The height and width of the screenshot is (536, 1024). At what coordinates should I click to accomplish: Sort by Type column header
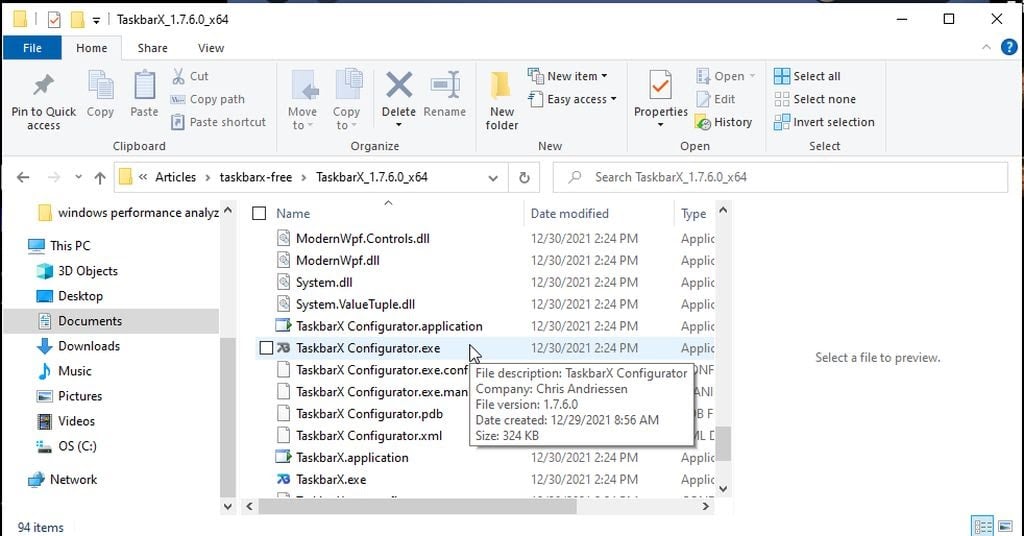(x=694, y=213)
